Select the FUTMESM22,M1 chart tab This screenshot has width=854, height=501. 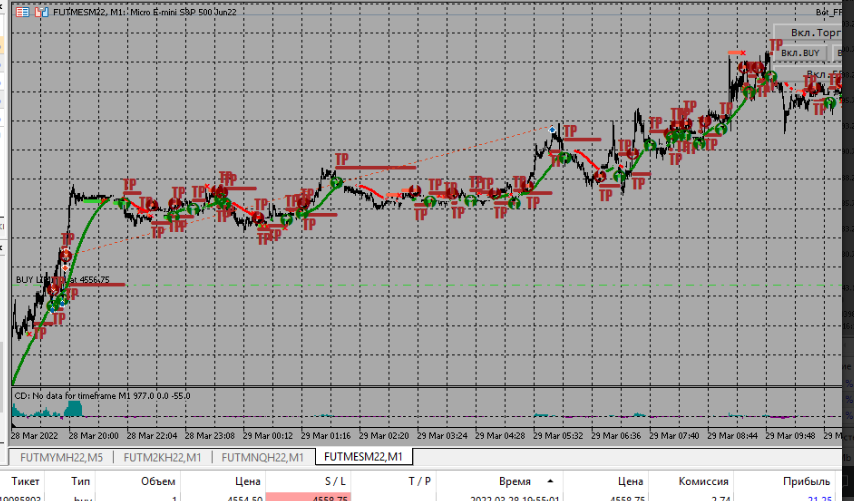pyautogui.click(x=363, y=456)
